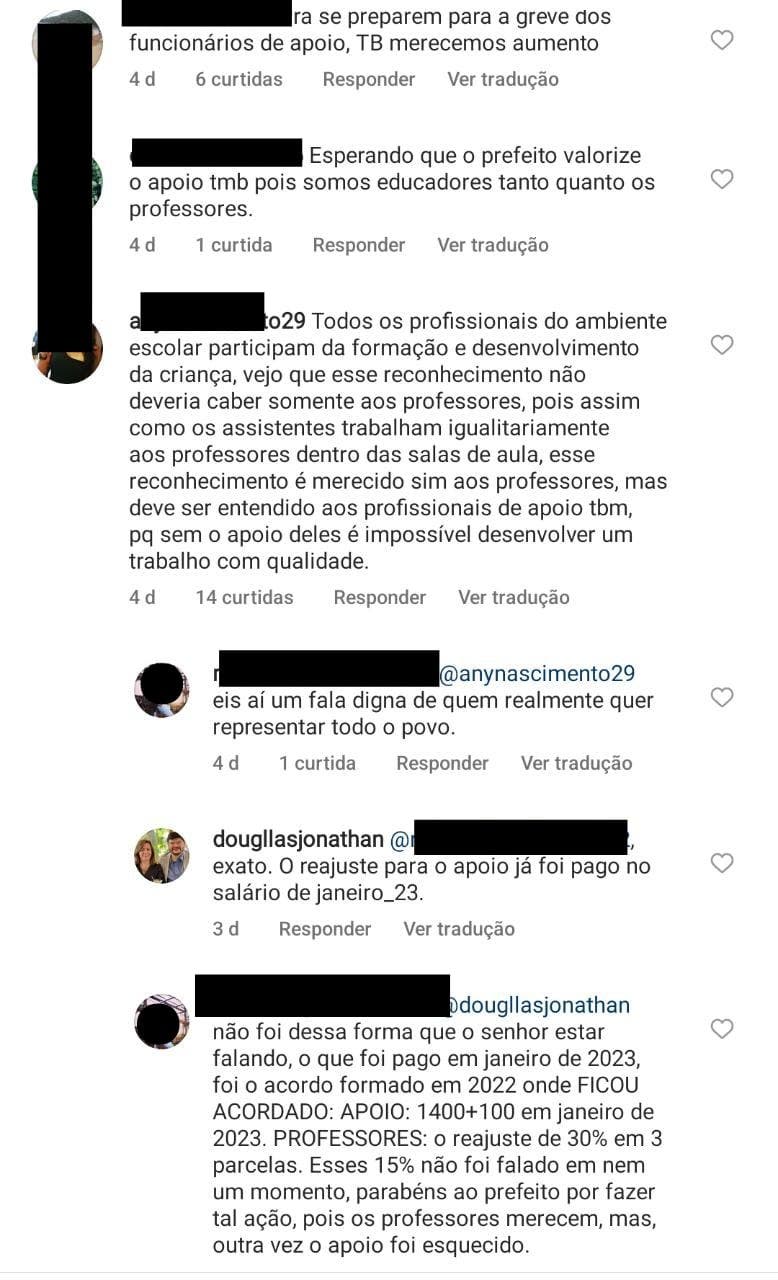Open the '6 curtidas' likes list
This screenshot has height=1280, width=778.
tap(239, 79)
